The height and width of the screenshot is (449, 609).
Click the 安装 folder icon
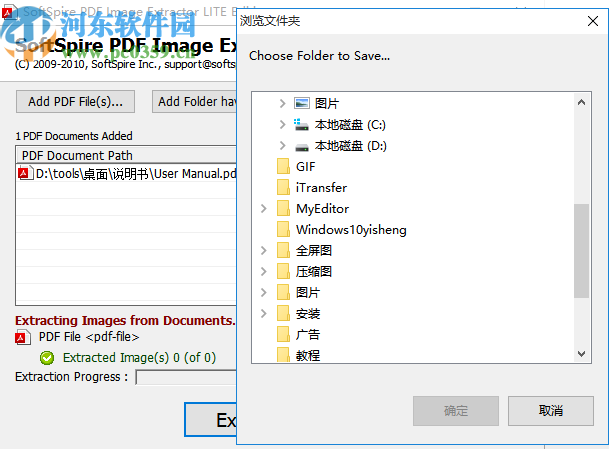tap(284, 313)
